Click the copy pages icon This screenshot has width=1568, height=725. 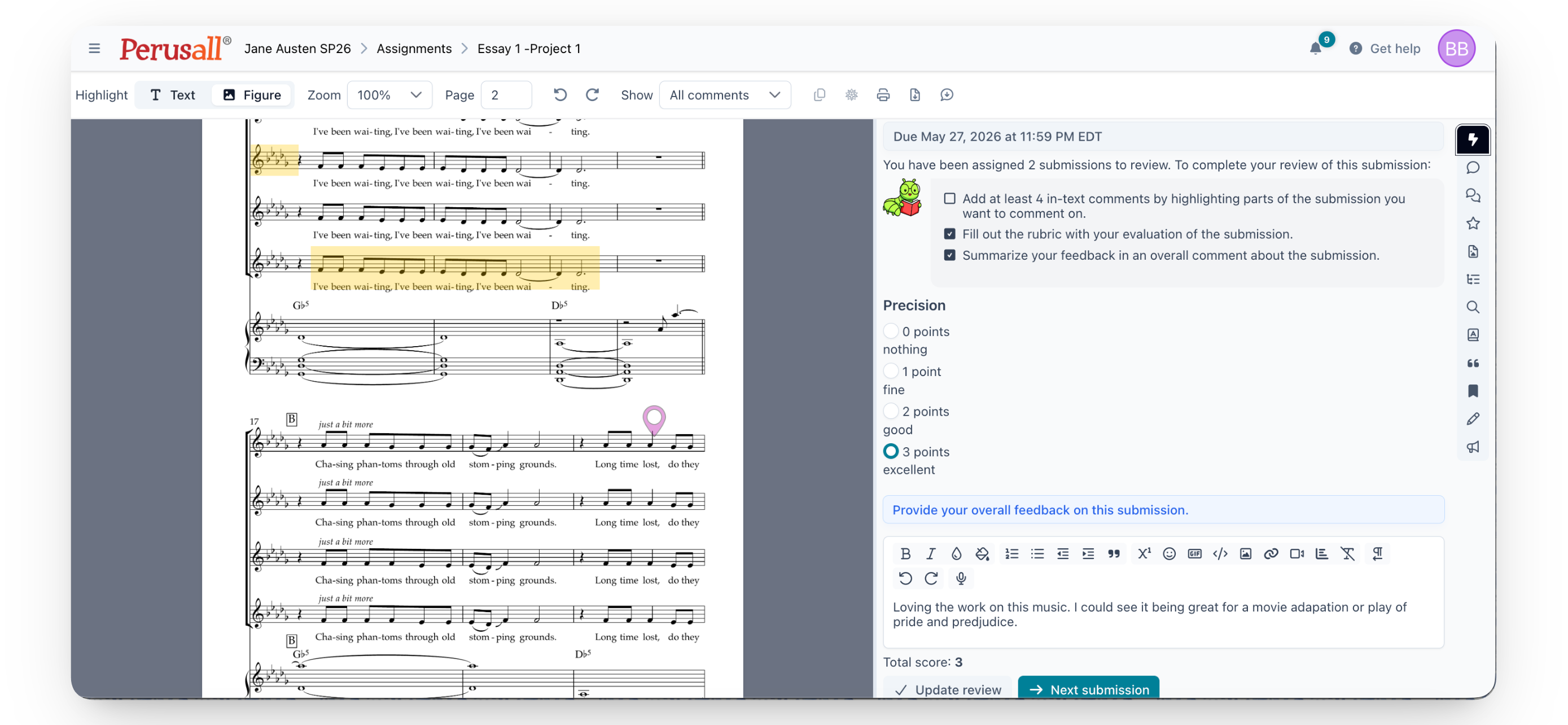[x=820, y=95]
